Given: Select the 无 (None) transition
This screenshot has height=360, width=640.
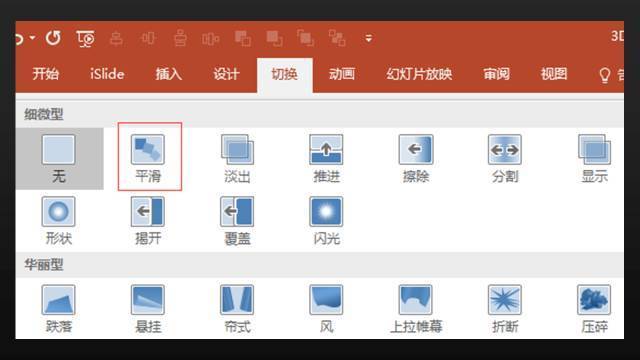Looking at the screenshot, I should pos(59,159).
